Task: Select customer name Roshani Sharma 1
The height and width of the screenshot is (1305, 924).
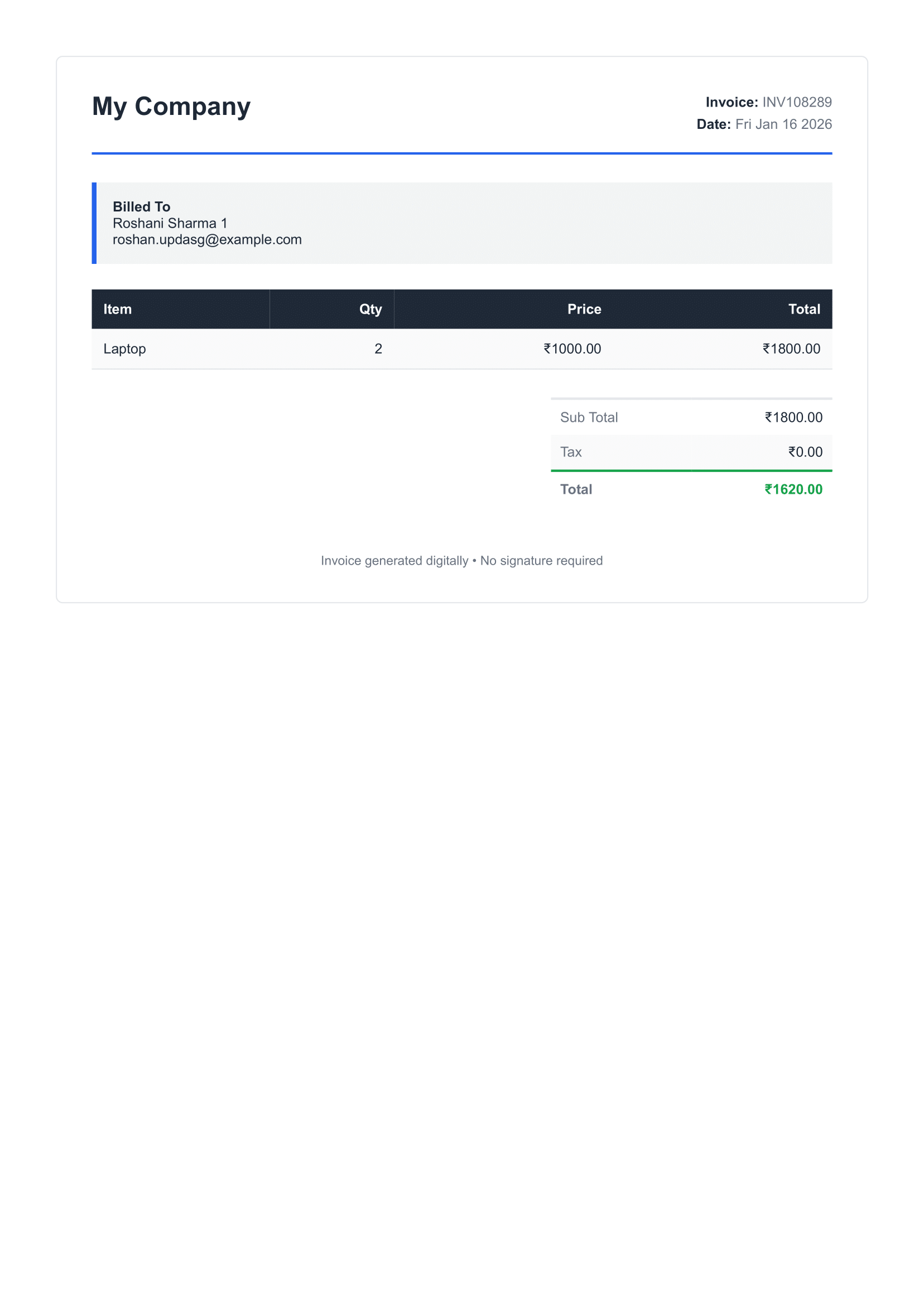Action: [170, 223]
